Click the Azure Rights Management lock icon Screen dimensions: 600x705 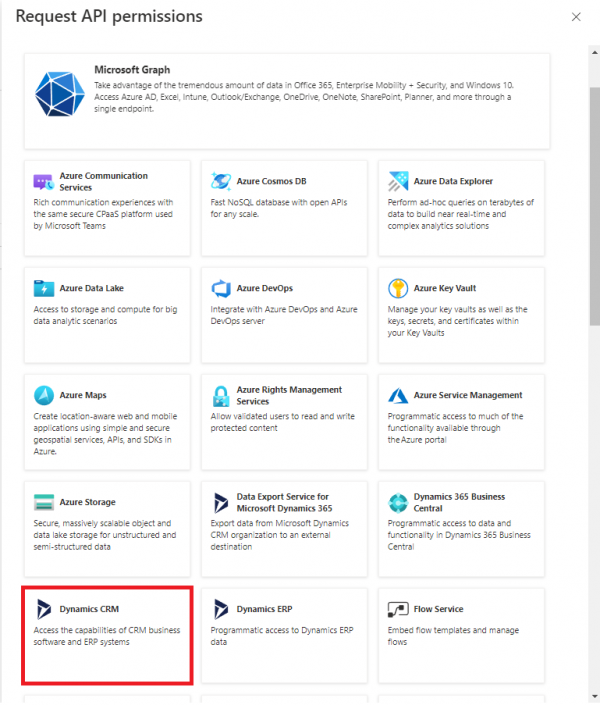(221, 396)
